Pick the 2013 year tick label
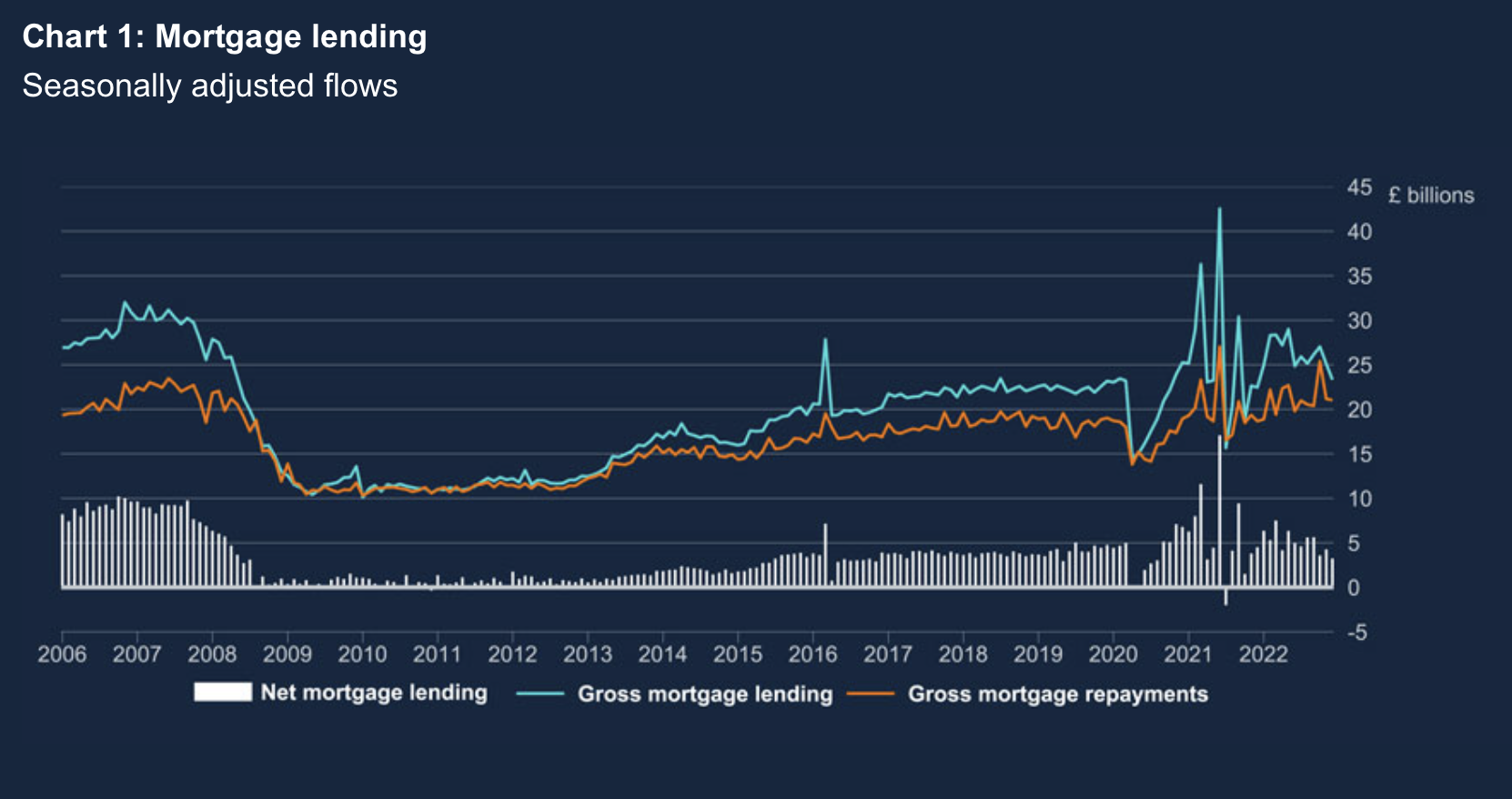Image resolution: width=1512 pixels, height=799 pixels. tap(588, 654)
